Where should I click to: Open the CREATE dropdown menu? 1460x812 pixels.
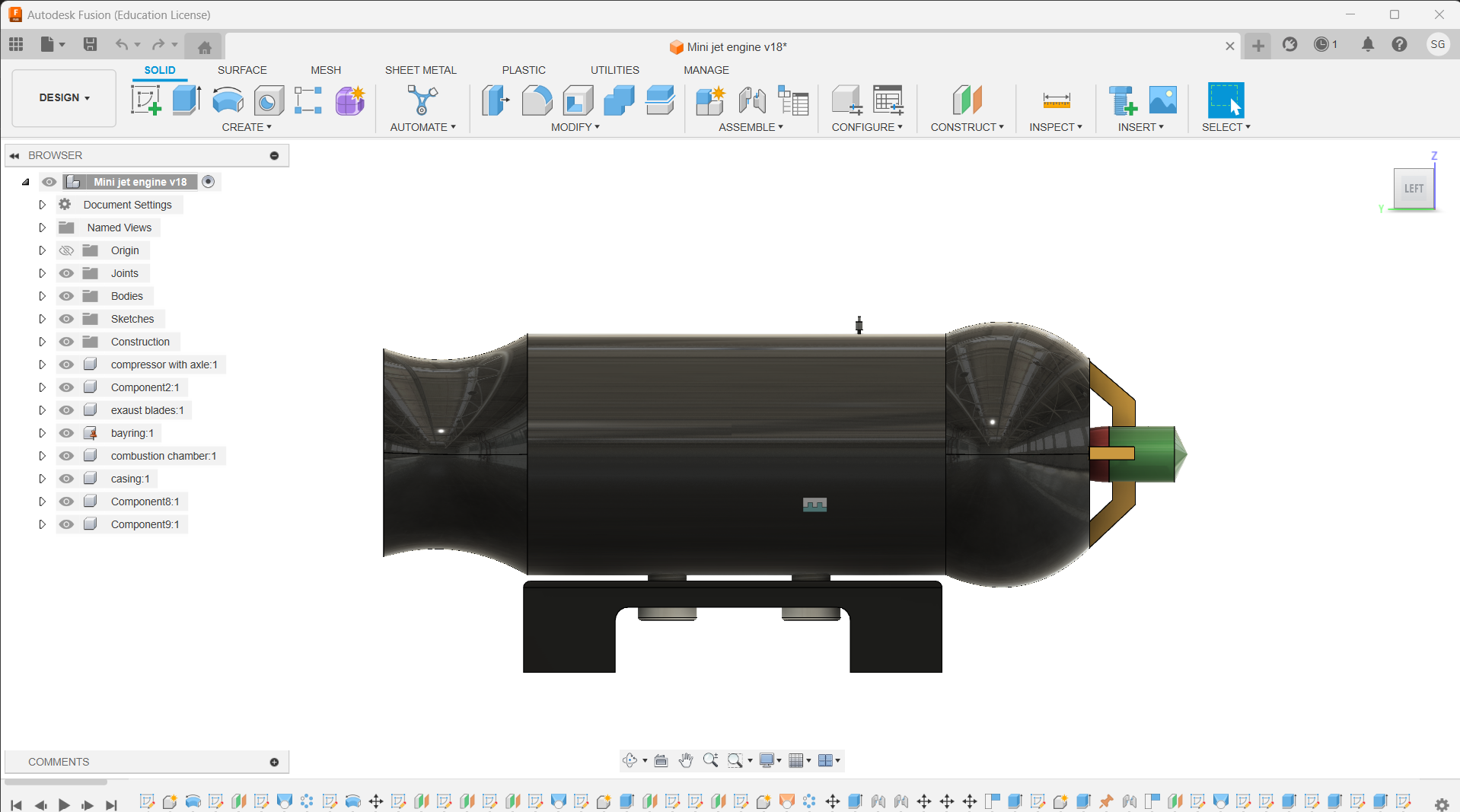[x=247, y=127]
